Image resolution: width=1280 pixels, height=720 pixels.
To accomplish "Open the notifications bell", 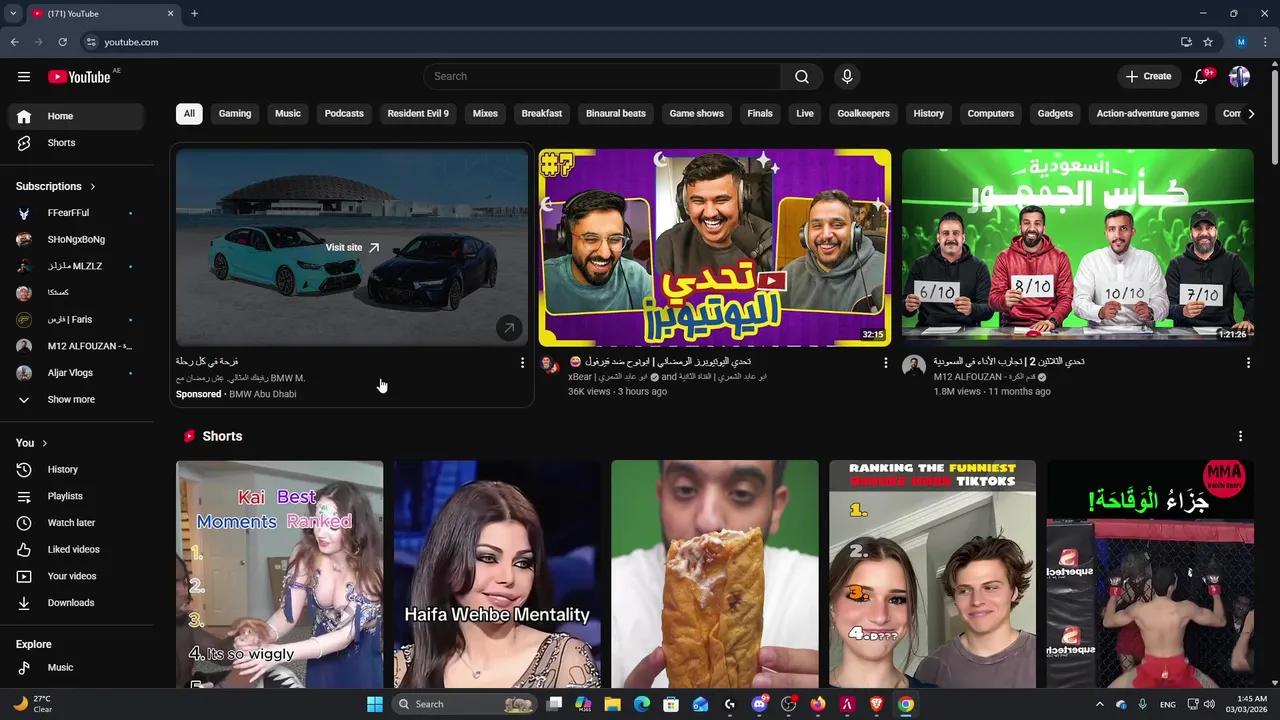I will (1201, 77).
